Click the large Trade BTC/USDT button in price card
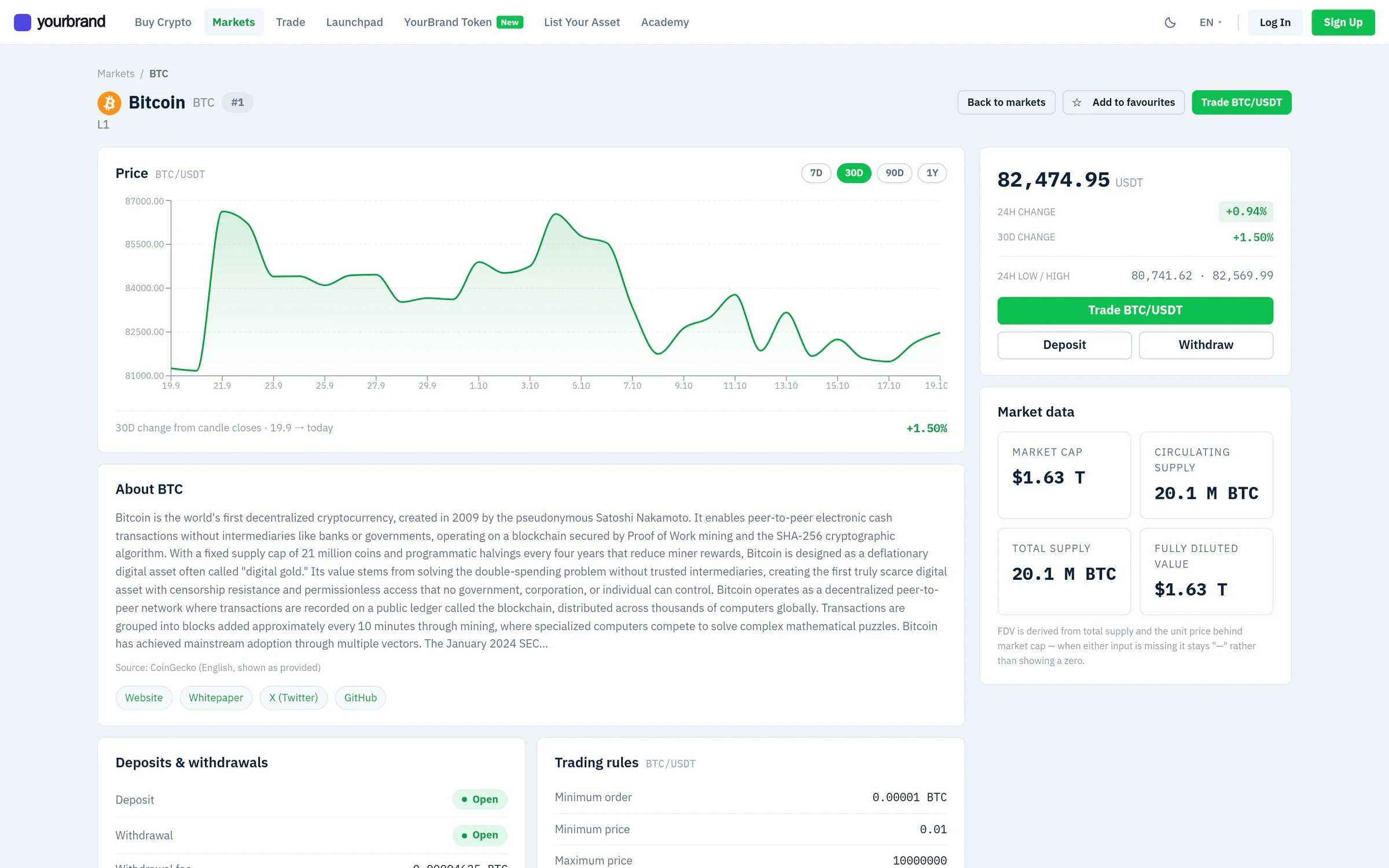 [x=1135, y=310]
